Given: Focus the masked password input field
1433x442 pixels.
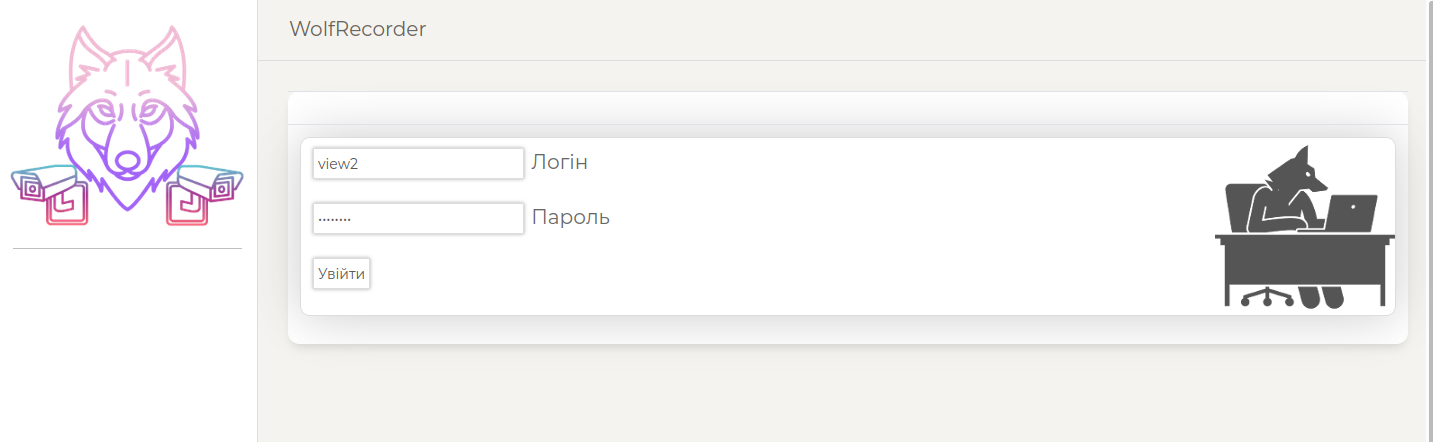Looking at the screenshot, I should pos(418,218).
